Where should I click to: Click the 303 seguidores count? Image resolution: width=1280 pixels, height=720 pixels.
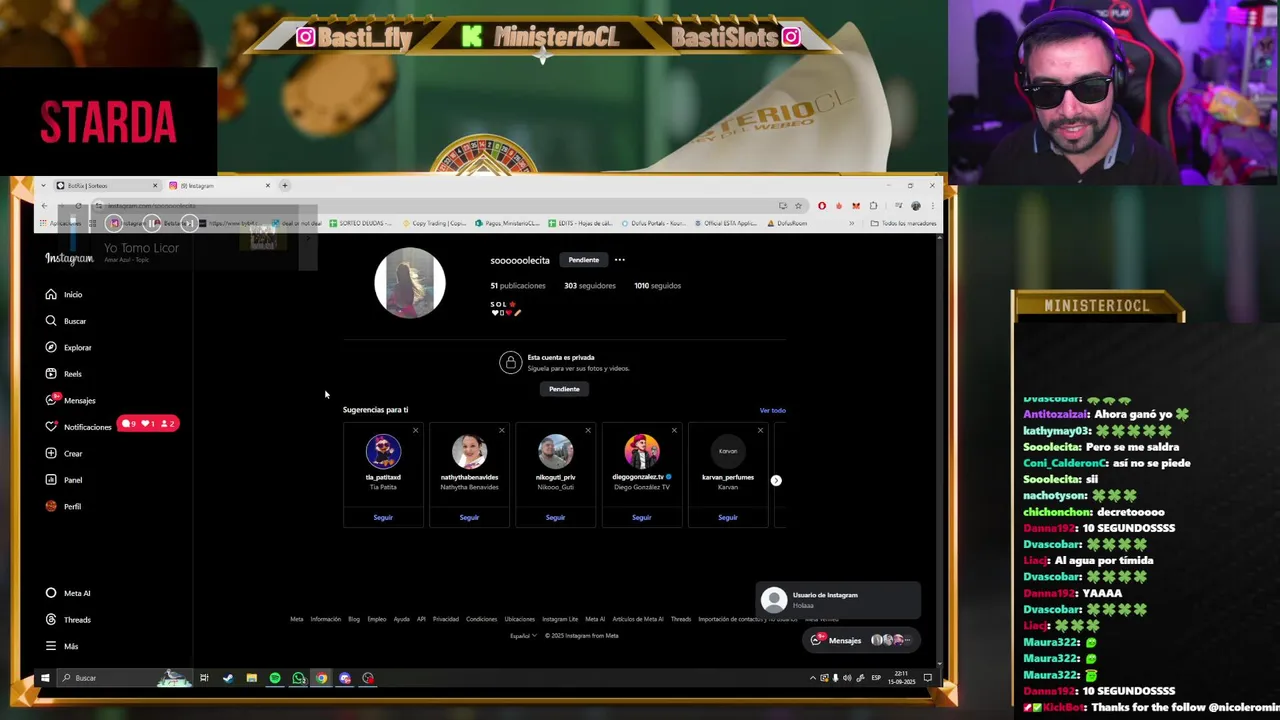click(x=590, y=286)
